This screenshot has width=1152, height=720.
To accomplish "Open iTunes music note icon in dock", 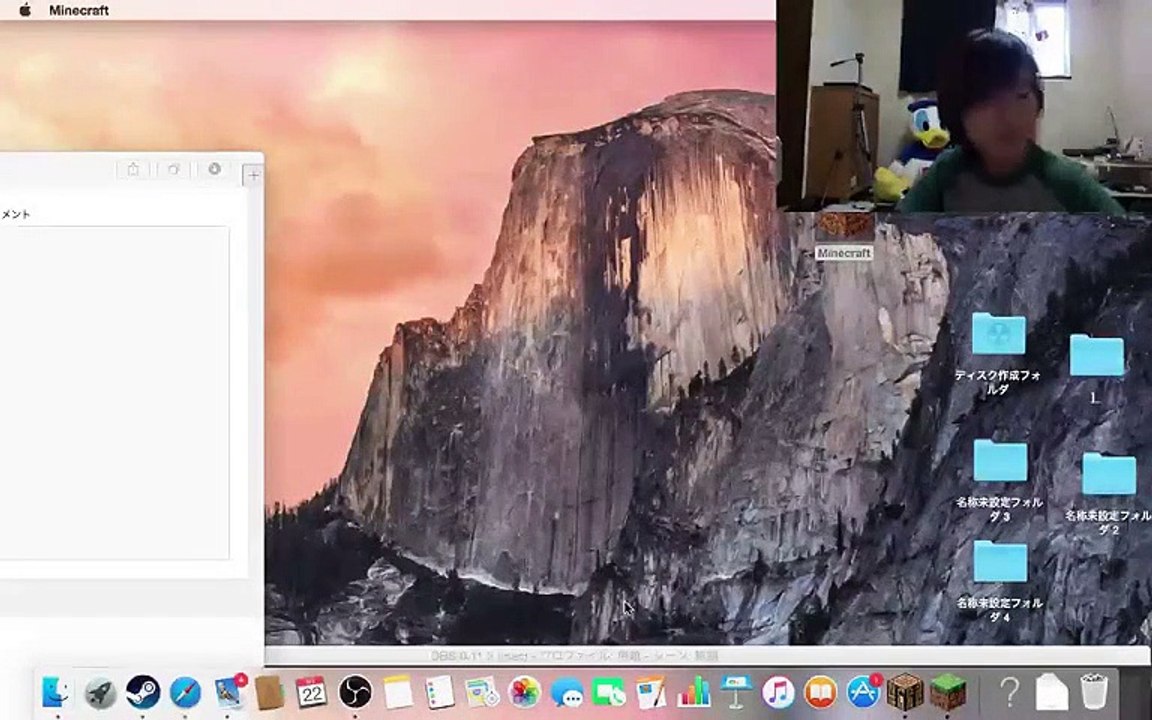I will [778, 692].
